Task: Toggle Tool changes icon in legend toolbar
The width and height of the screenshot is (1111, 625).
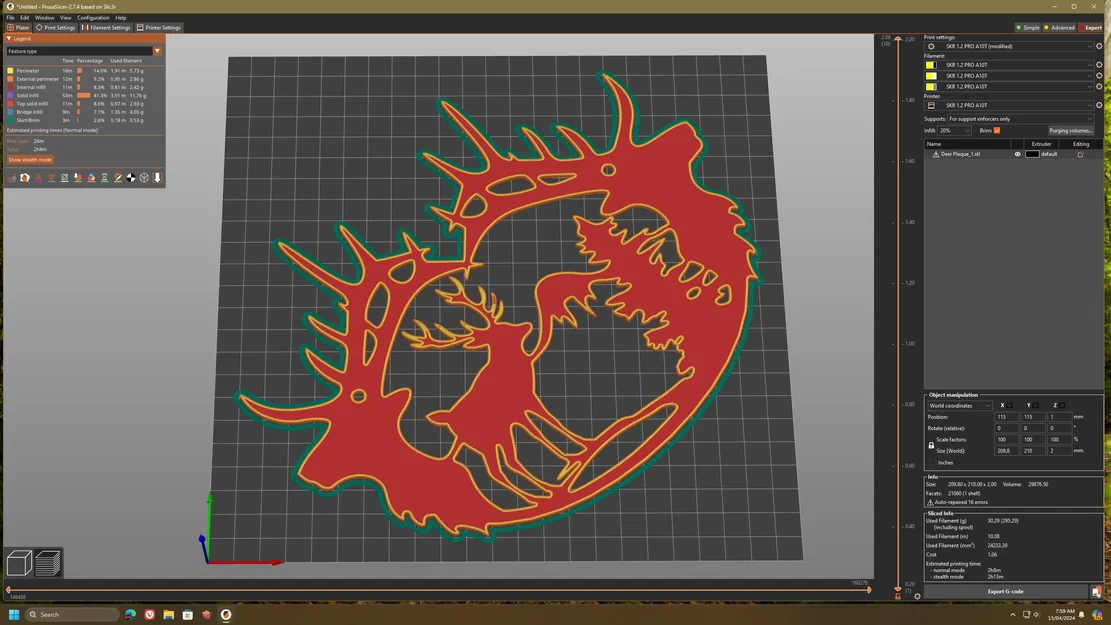Action: point(78,178)
